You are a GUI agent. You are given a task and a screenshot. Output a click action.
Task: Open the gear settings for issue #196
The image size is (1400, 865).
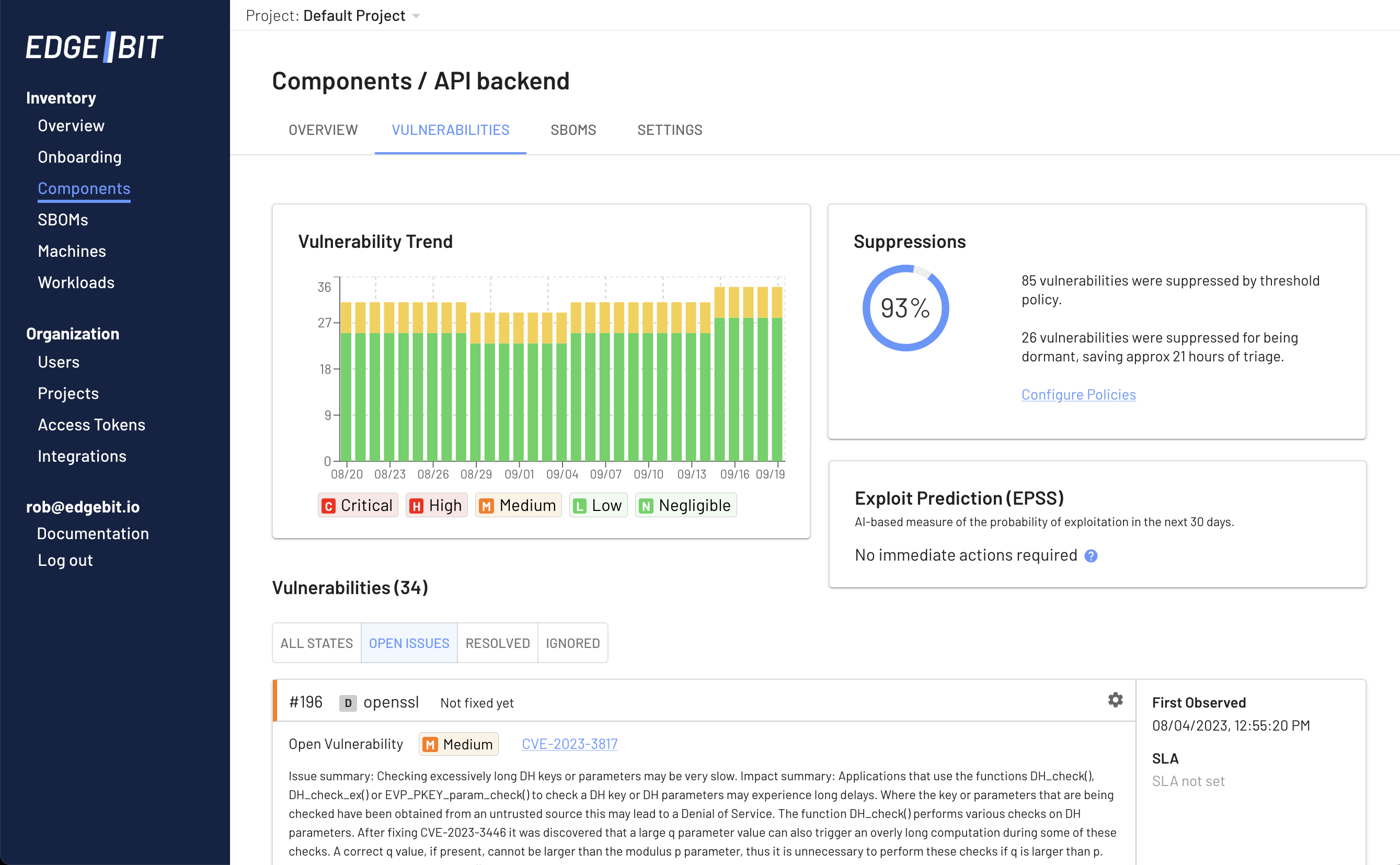point(1115,700)
